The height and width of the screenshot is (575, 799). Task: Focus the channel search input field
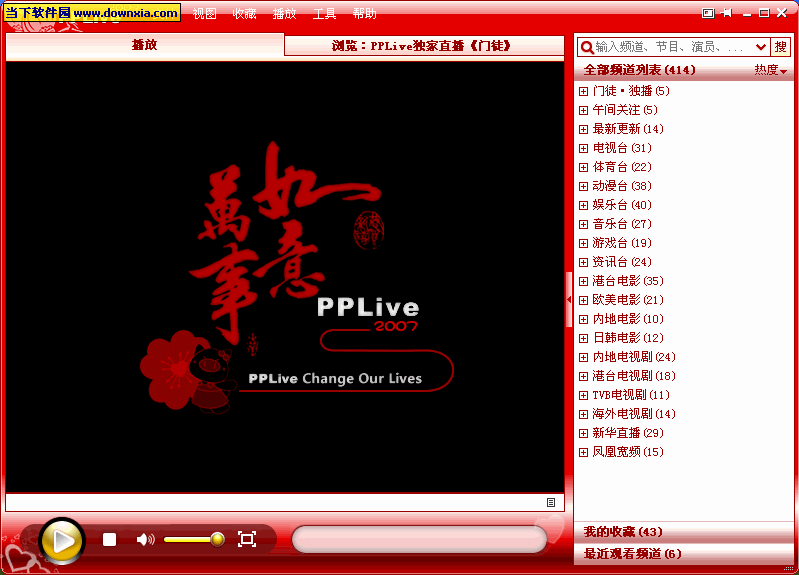[x=674, y=47]
